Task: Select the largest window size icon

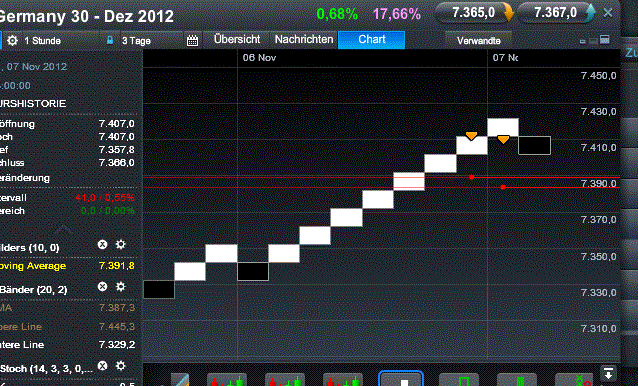Action: pyautogui.click(x=605, y=39)
